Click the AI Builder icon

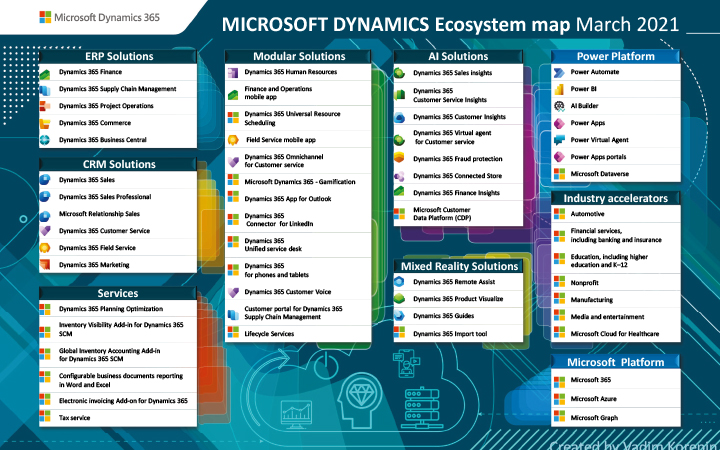point(559,106)
